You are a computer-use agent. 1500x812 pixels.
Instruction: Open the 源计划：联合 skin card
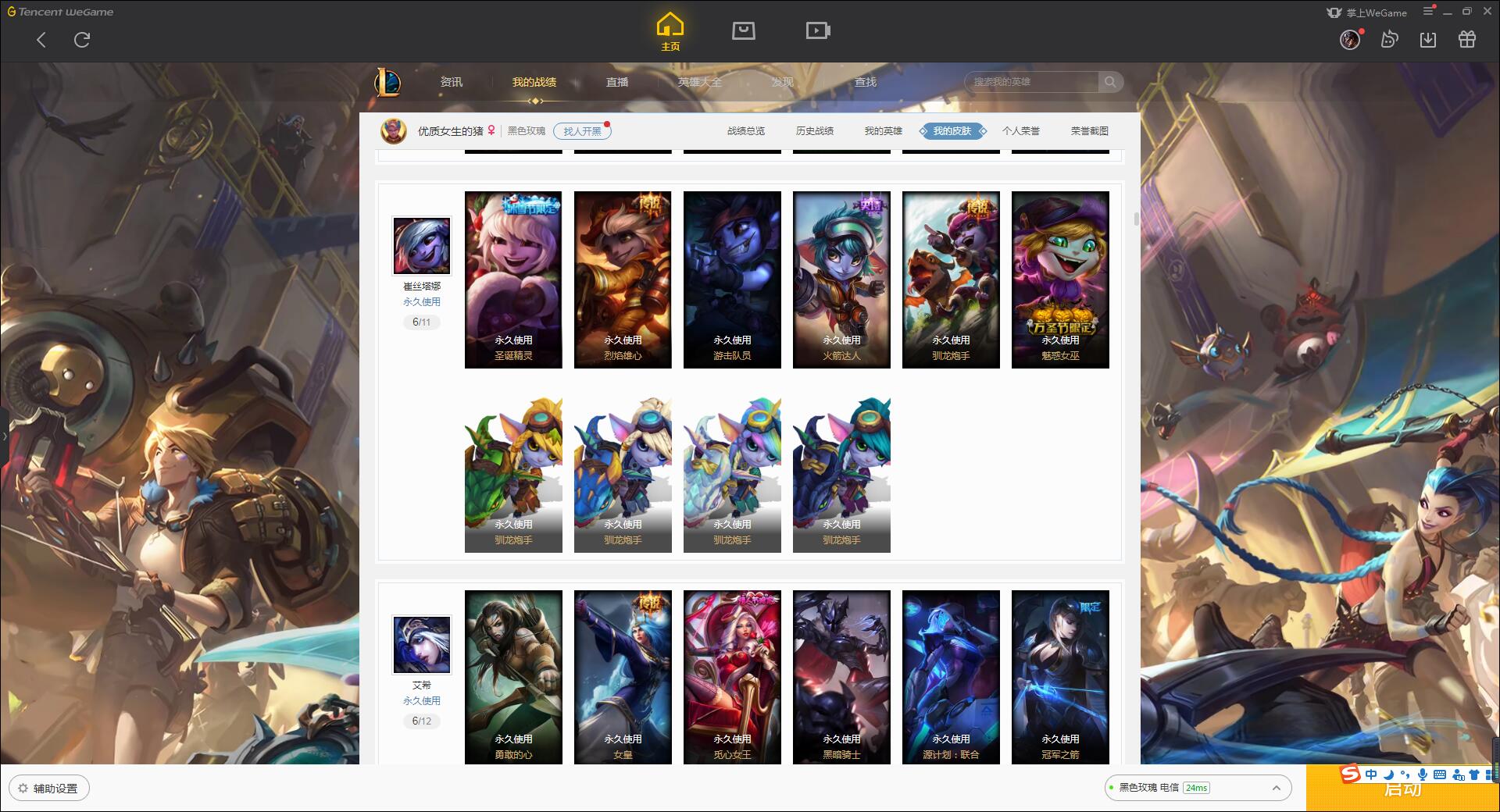pos(951,677)
